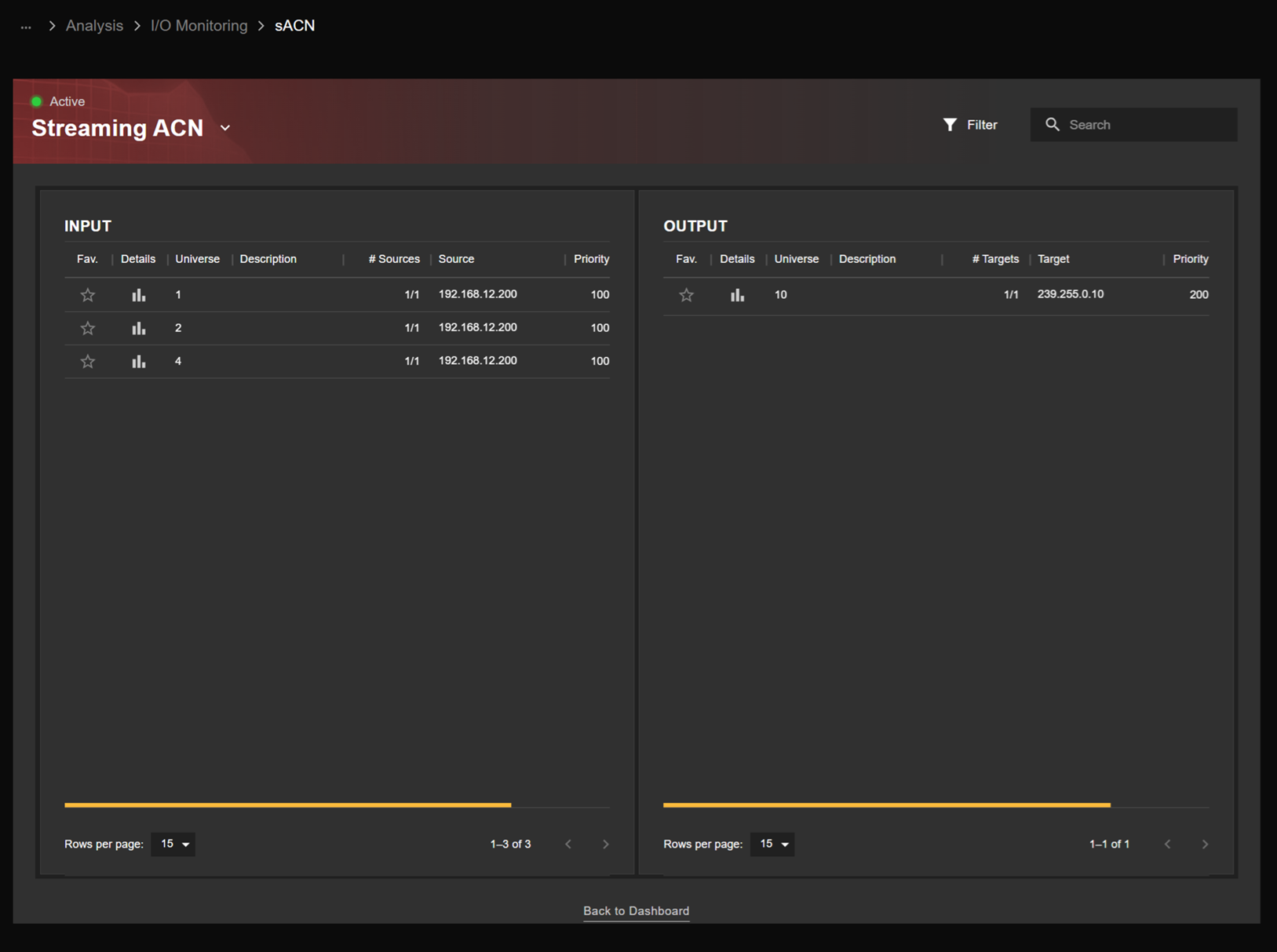Click the green Active status indicator
The width and height of the screenshot is (1277, 952).
click(x=36, y=101)
